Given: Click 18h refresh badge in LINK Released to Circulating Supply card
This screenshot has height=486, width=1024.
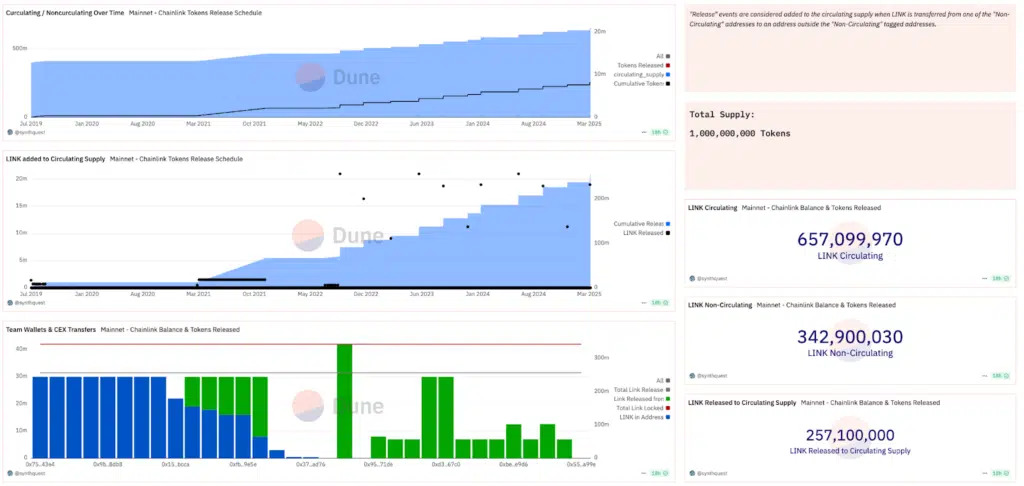Looking at the screenshot, I should click(1001, 473).
